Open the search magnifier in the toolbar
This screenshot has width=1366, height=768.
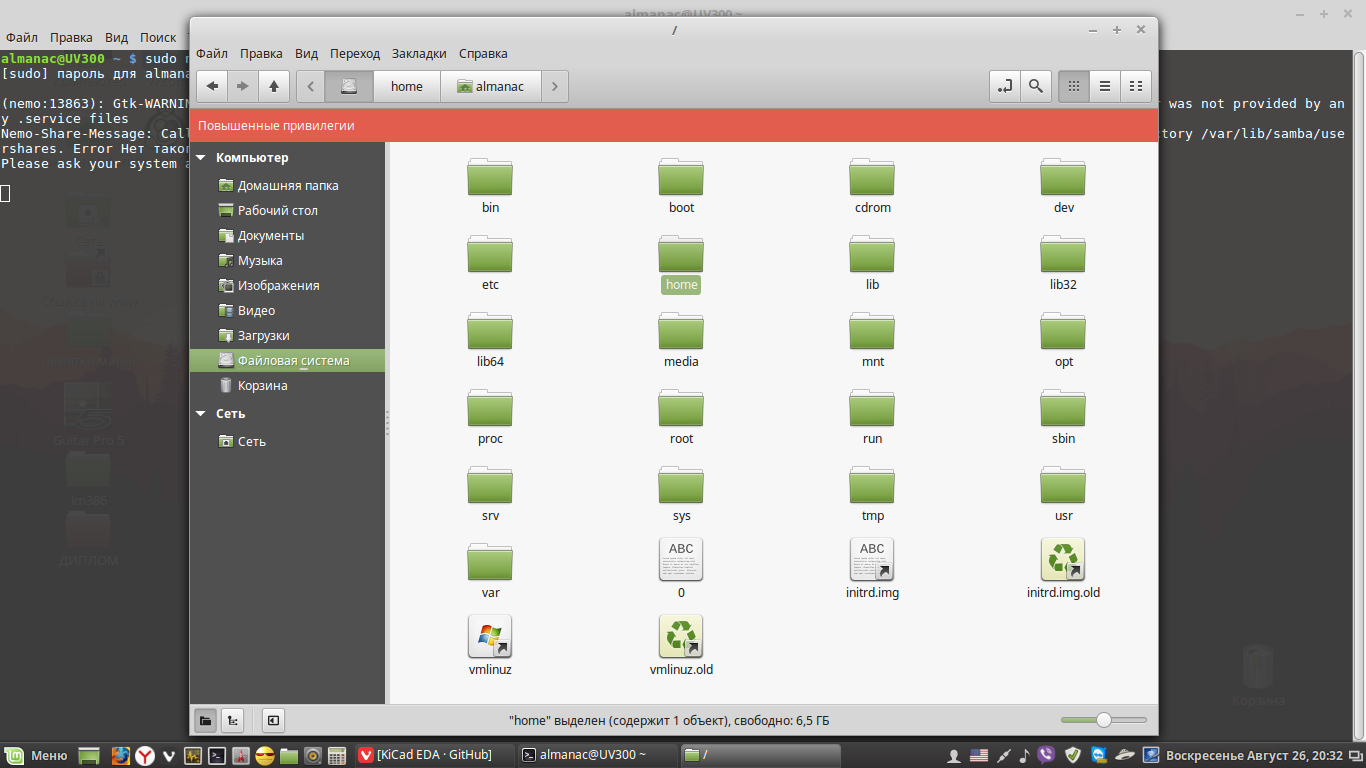(x=1036, y=86)
